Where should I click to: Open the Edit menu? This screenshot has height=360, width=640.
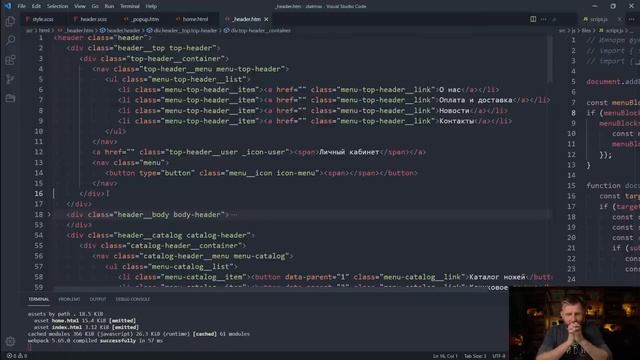[x=36, y=6]
